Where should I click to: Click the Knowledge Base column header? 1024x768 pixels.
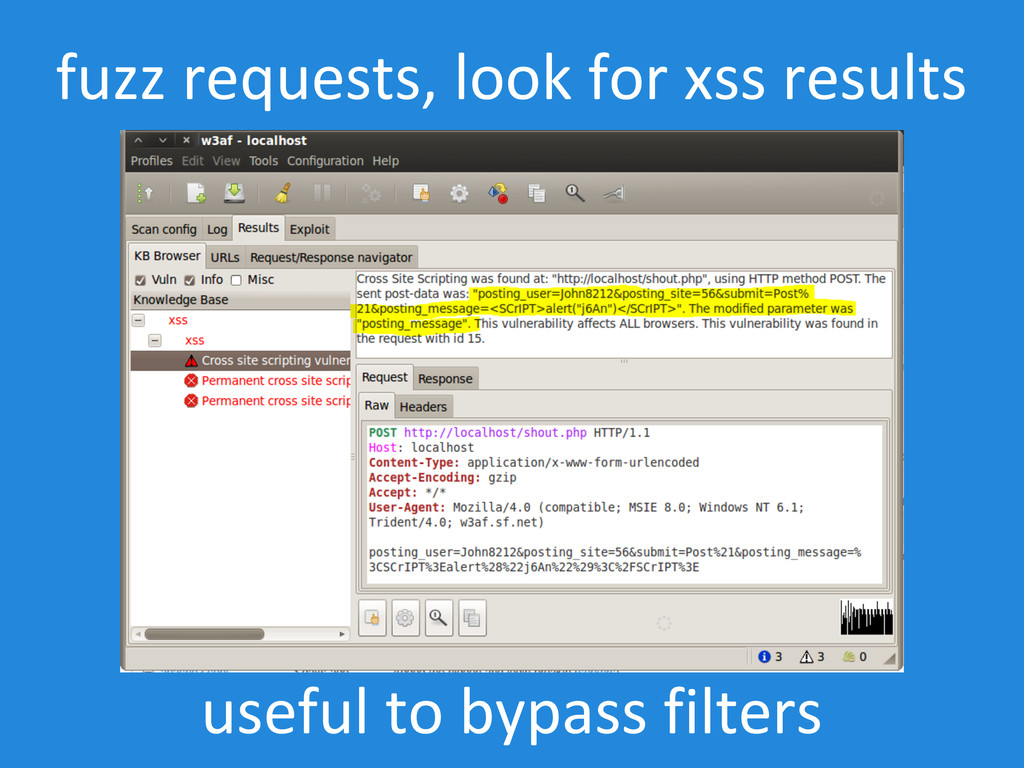tap(240, 300)
